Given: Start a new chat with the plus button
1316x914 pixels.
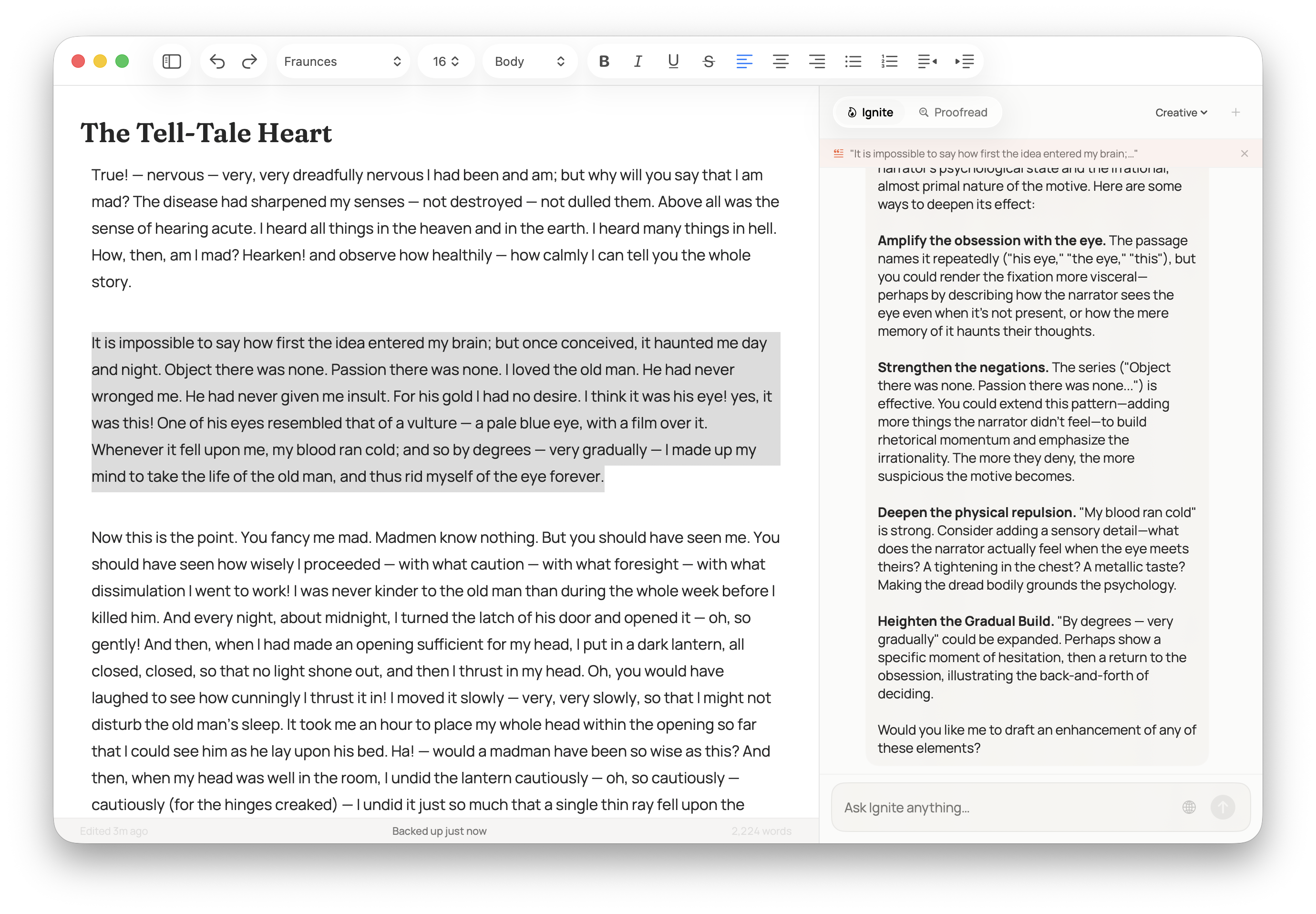Looking at the screenshot, I should click(1236, 112).
